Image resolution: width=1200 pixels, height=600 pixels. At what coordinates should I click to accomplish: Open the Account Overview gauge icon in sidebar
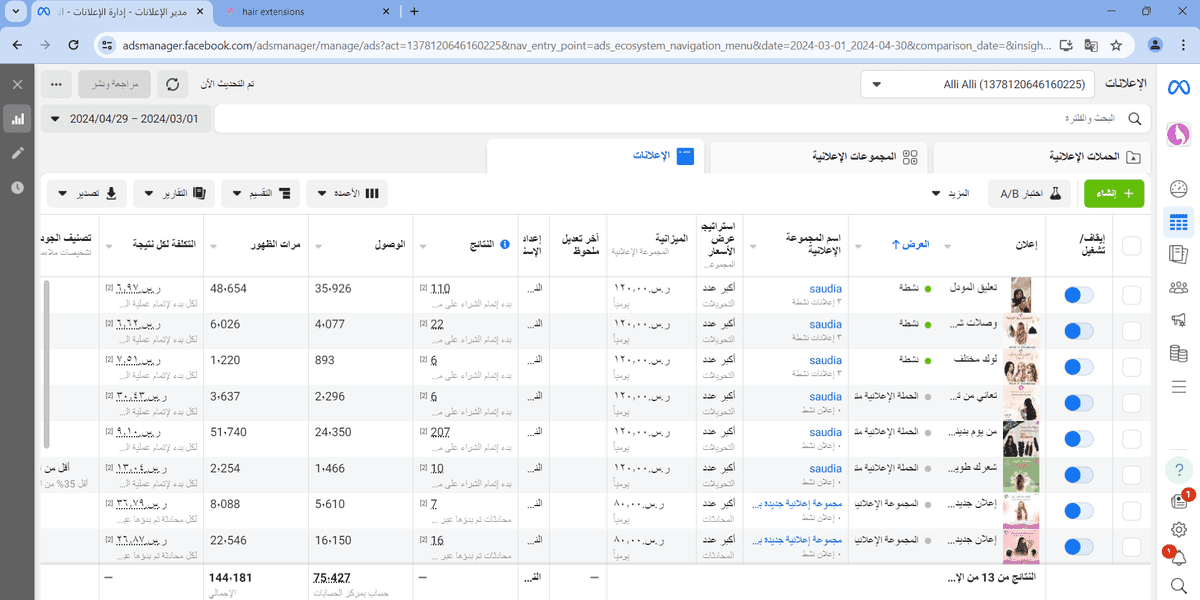point(1178,187)
